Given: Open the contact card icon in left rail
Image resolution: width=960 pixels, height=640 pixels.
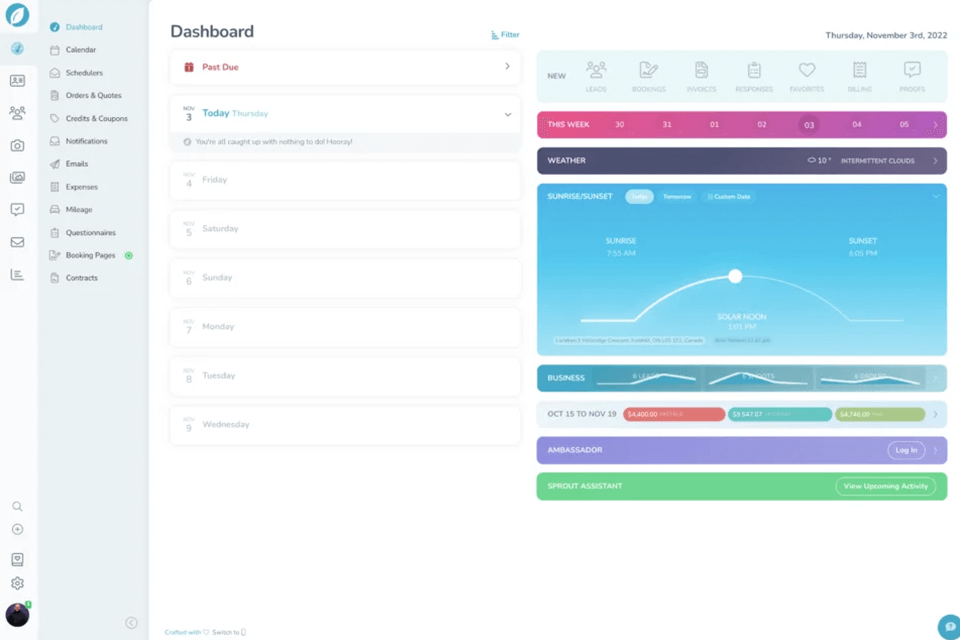Looking at the screenshot, I should tap(17, 80).
